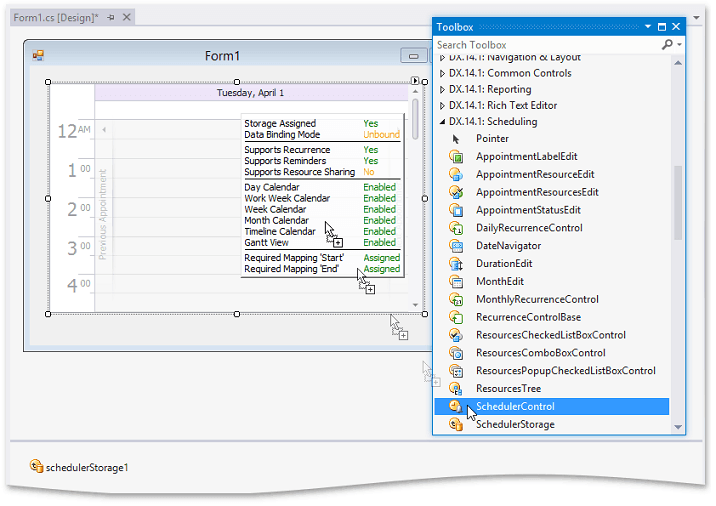The height and width of the screenshot is (506, 716).
Task: Click the Gantt View status row
Action: pos(322,243)
